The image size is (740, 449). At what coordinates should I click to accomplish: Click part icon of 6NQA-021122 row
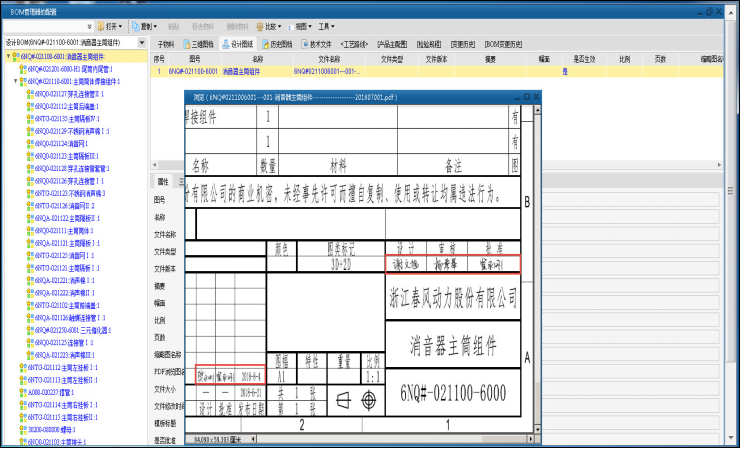30,218
